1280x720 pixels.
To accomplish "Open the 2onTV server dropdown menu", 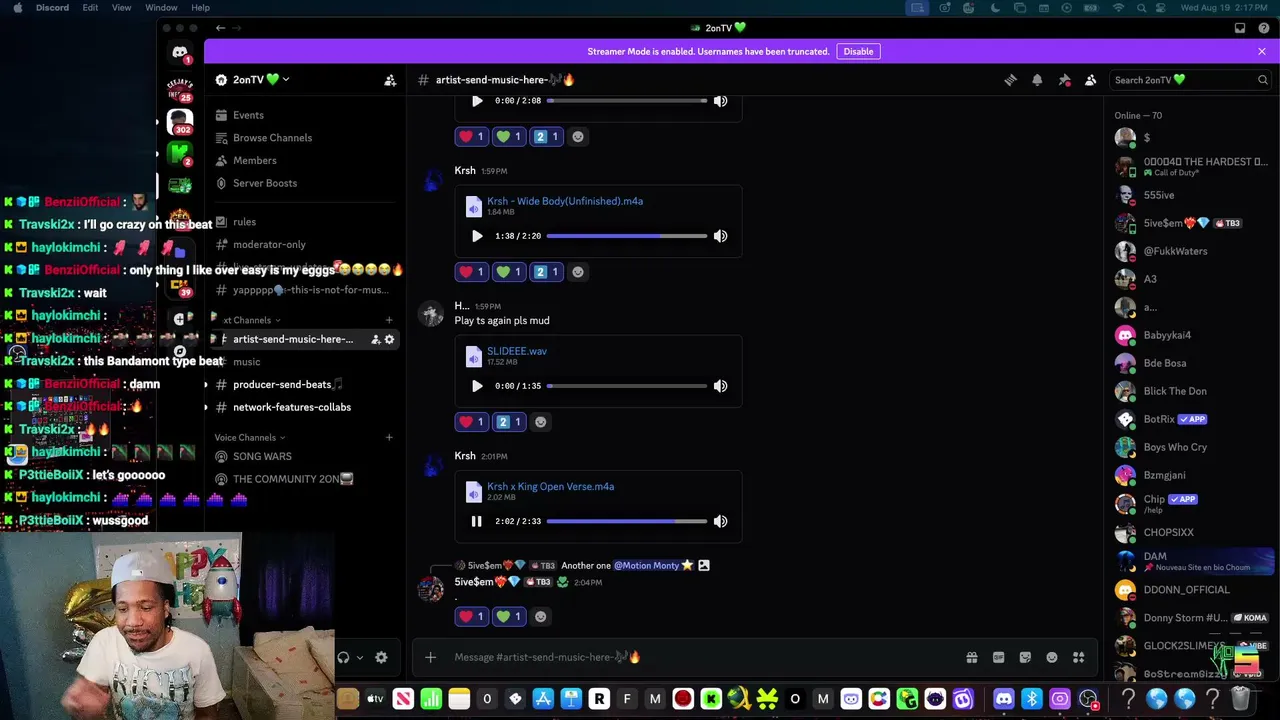I will point(261,80).
